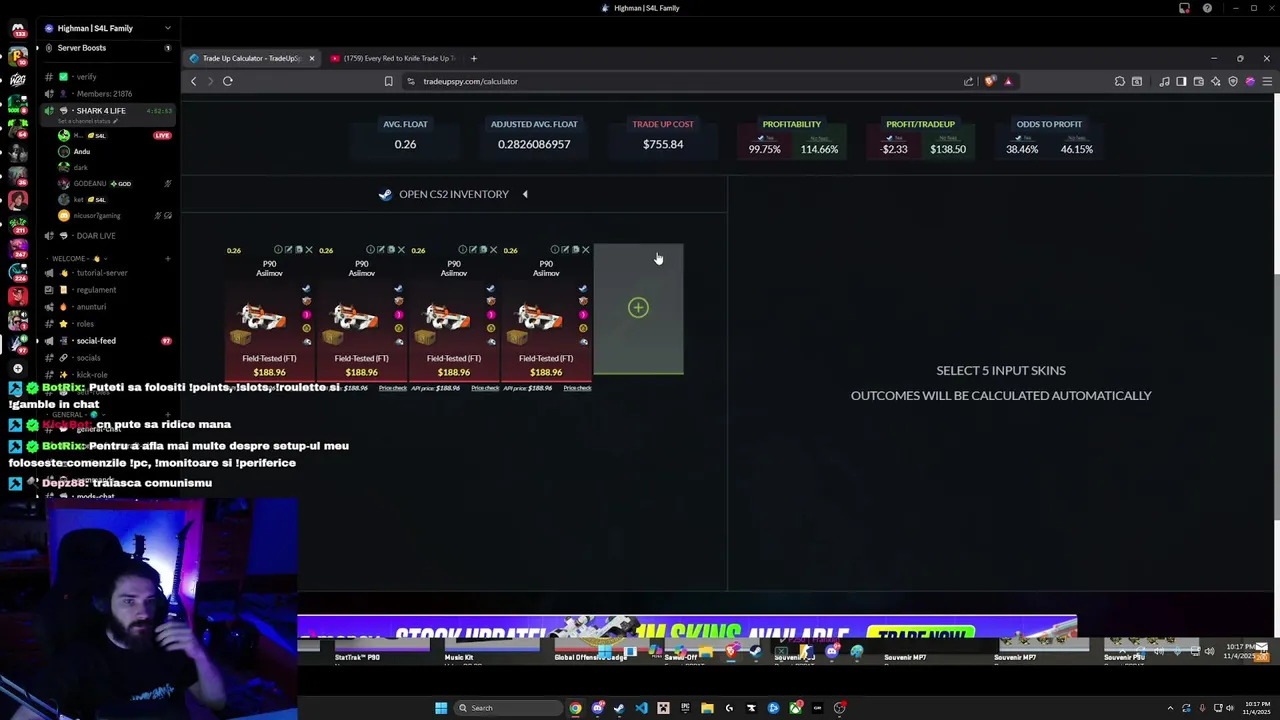1280x720 pixels.
Task: Open Brave Wallet icon
Action: [x=1198, y=81]
